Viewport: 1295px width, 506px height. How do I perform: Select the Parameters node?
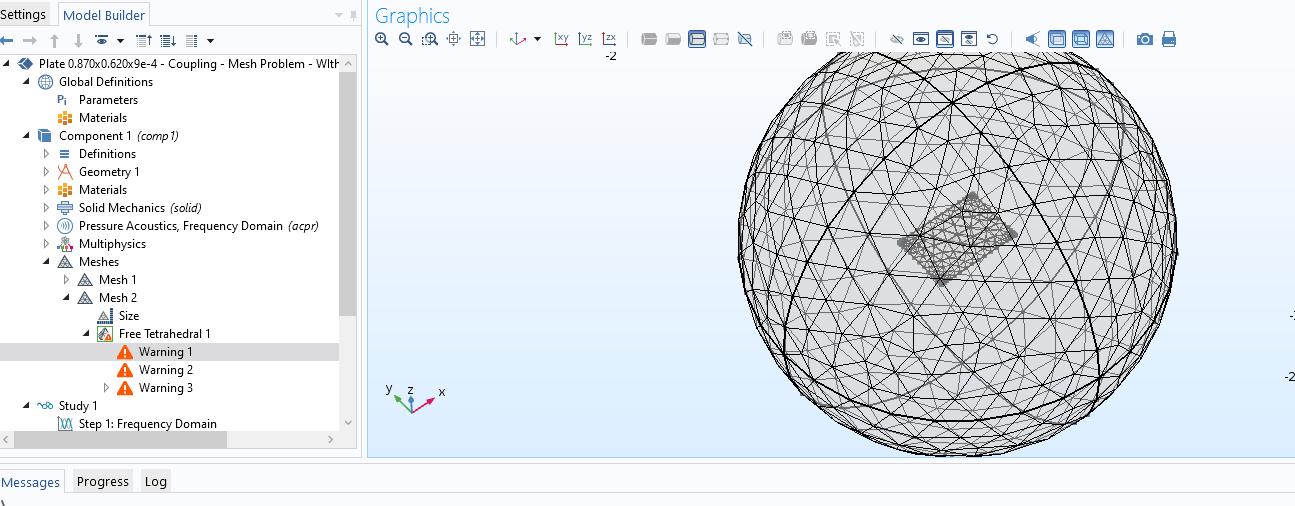coord(108,100)
